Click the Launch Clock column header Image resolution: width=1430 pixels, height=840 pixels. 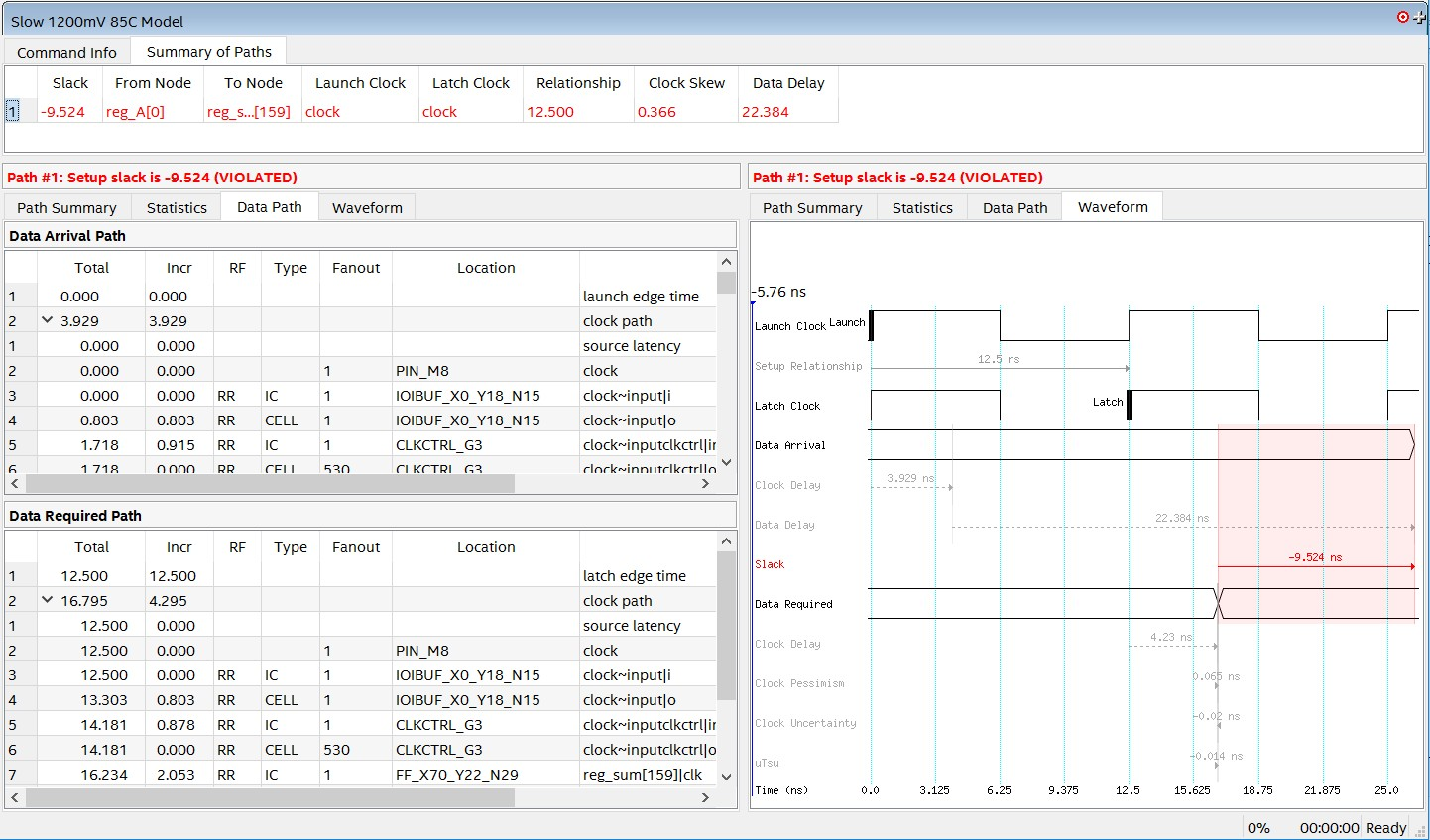tap(360, 83)
